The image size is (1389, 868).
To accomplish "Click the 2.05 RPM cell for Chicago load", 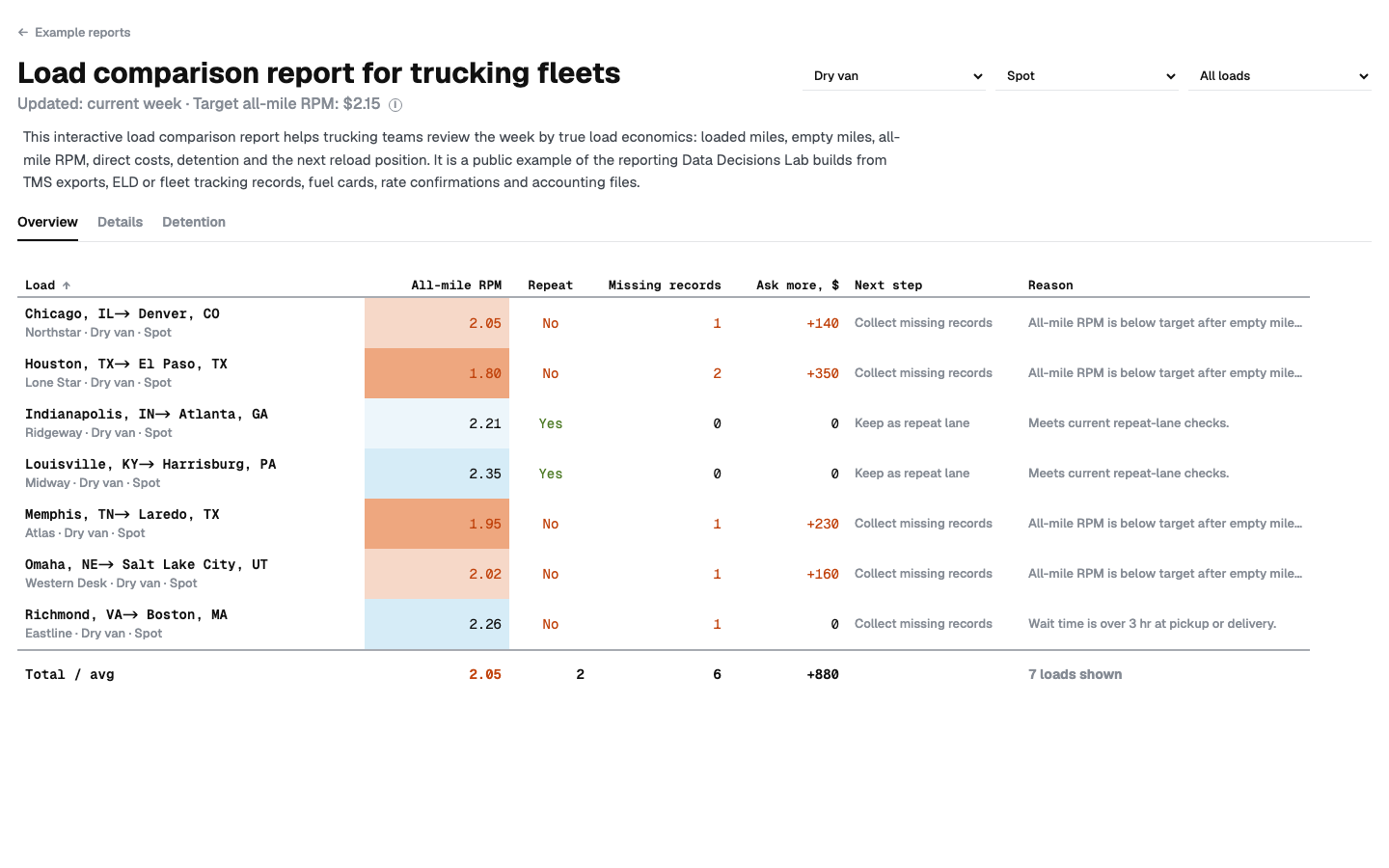I will pyautogui.click(x=437, y=323).
